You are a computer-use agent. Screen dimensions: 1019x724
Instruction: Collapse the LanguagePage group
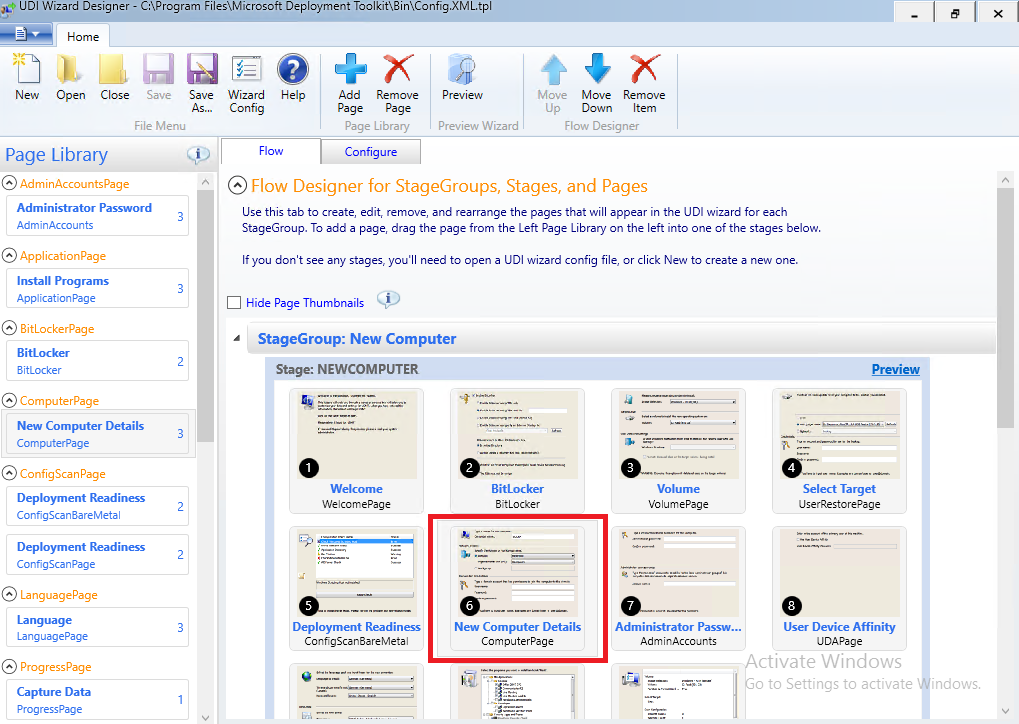9,593
